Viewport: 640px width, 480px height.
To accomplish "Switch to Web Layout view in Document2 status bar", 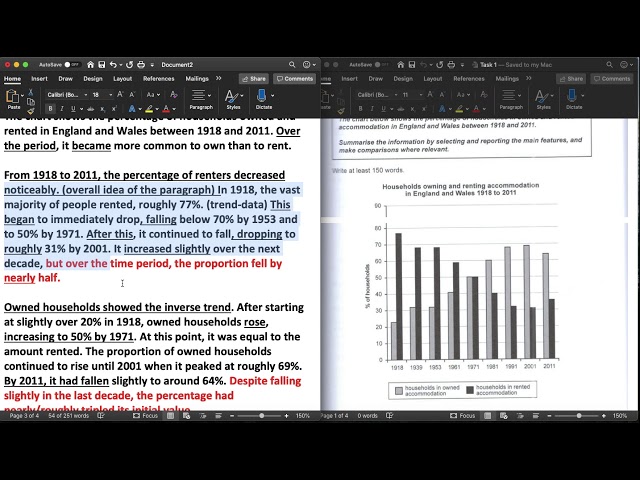I will [x=187, y=416].
